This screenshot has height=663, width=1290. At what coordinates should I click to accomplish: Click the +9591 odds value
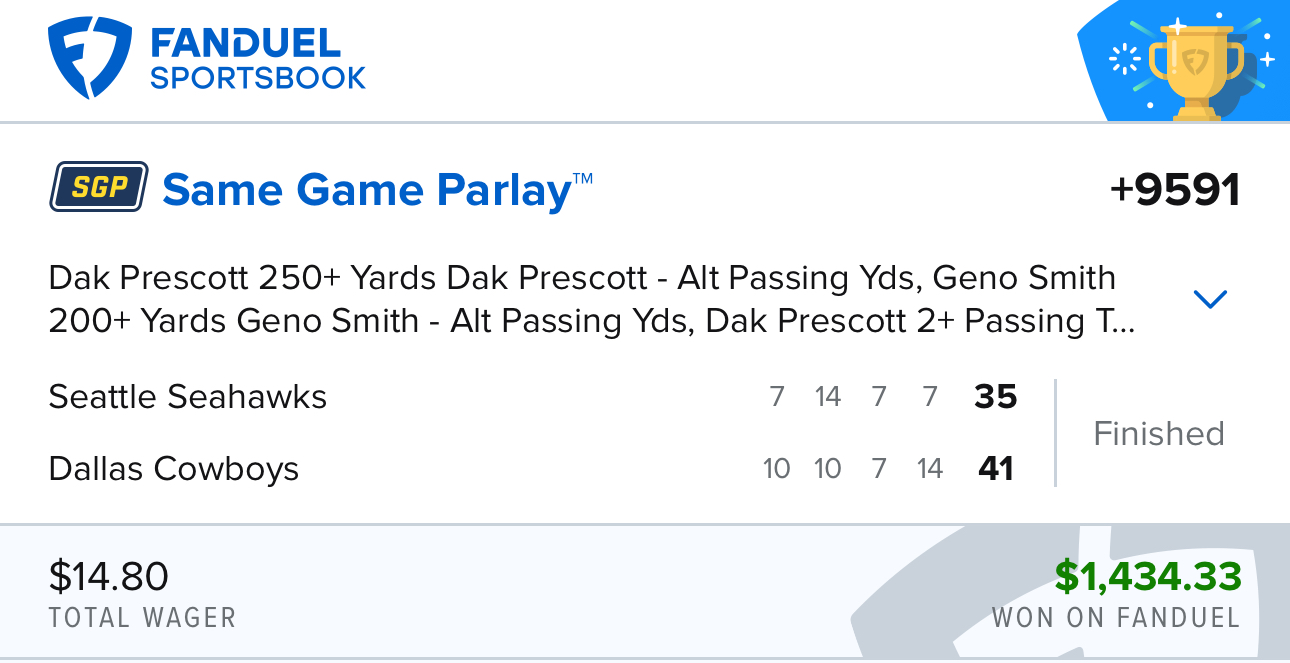point(1175,190)
